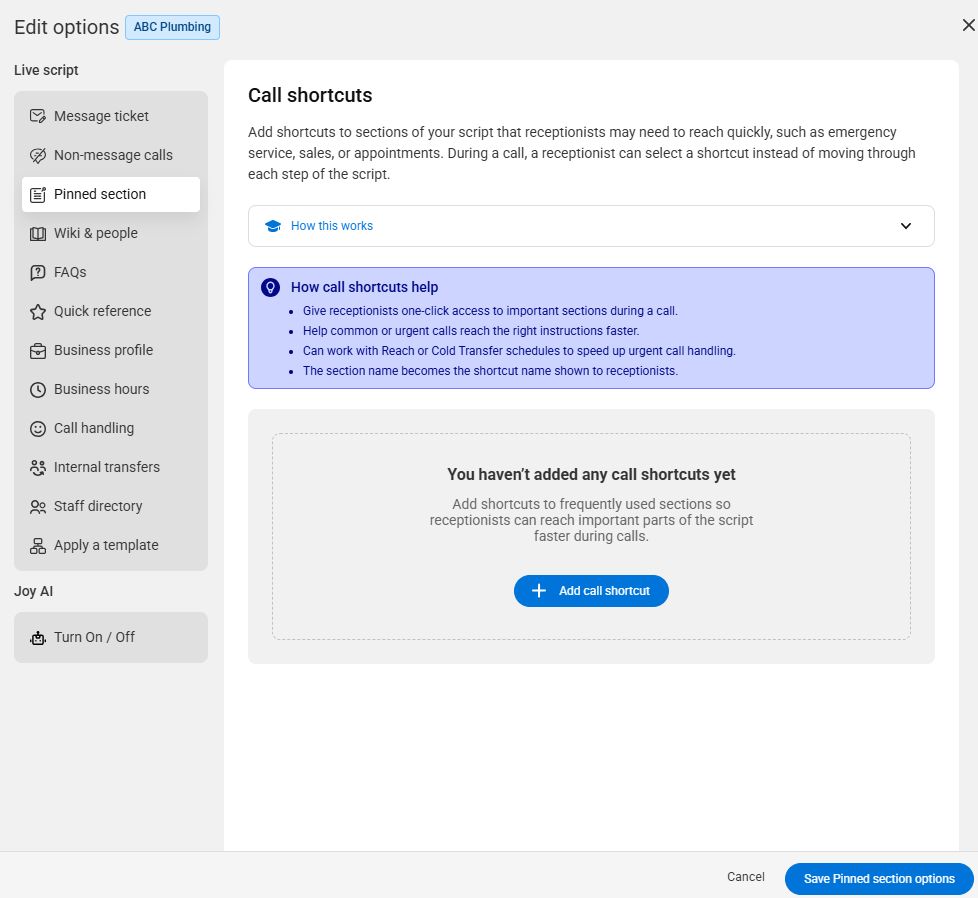
Task: Click the Wiki & people book icon
Action: 37,233
